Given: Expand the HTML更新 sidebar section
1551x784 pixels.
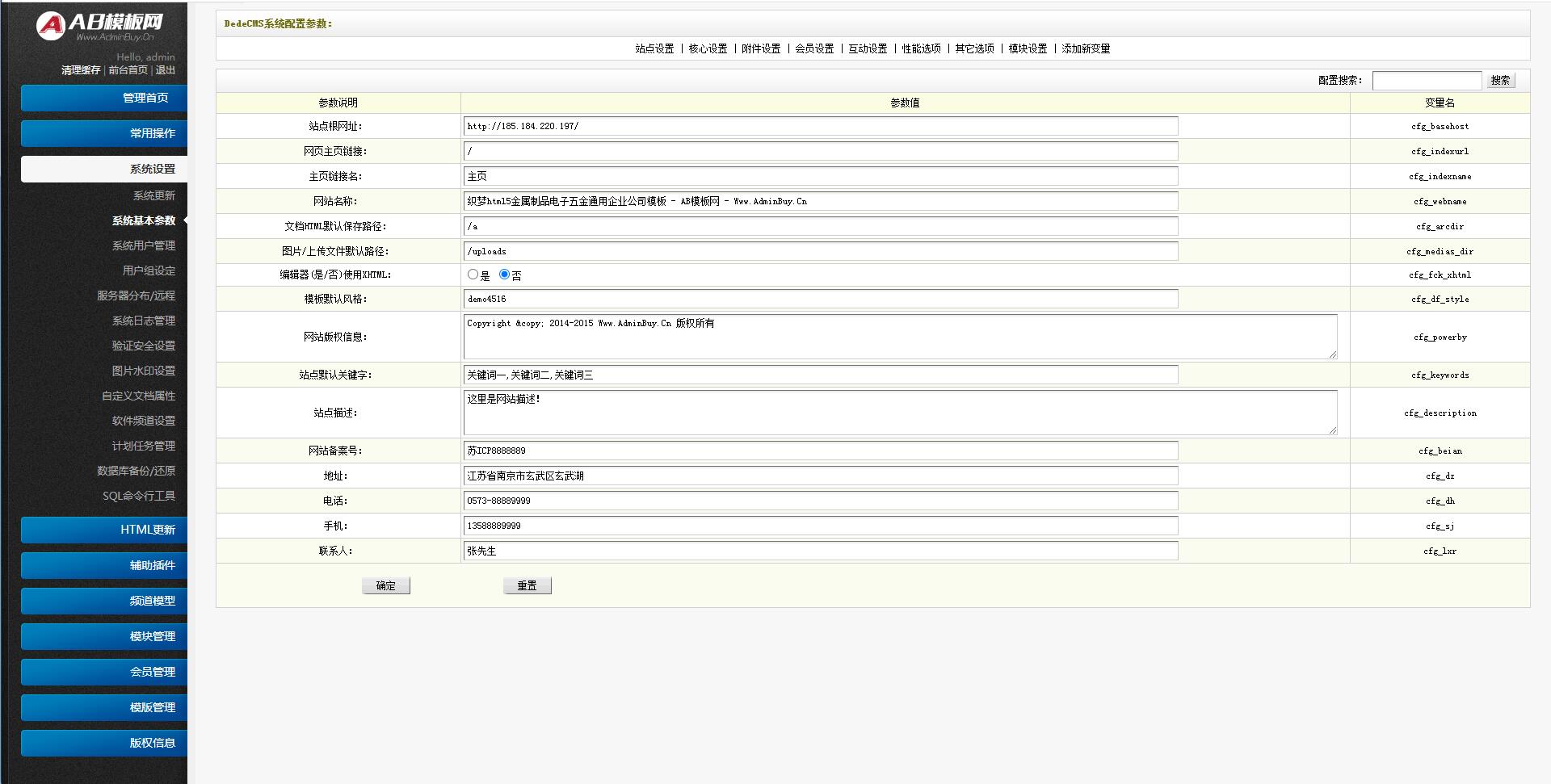Looking at the screenshot, I should coord(104,530).
